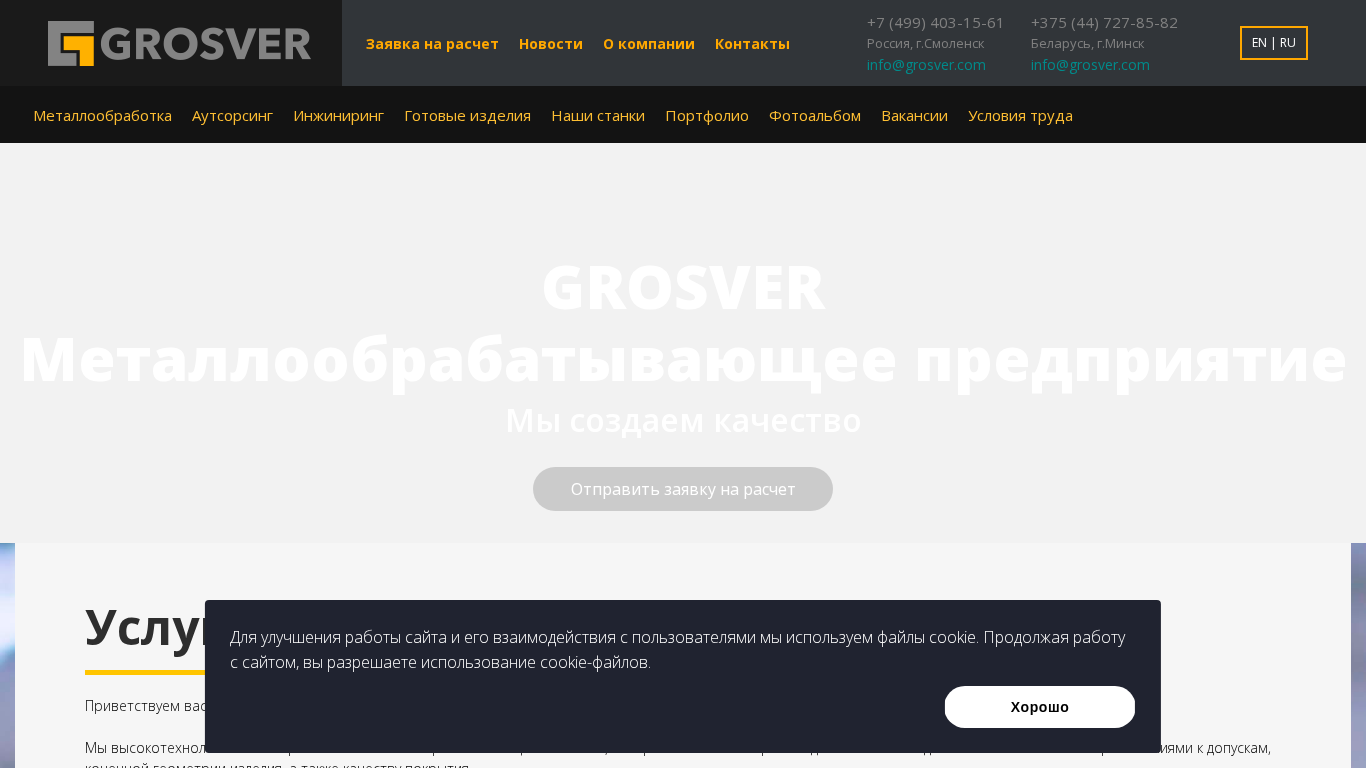Call the Minsk phone number +375 (44) 727-85-82

click(x=1105, y=23)
